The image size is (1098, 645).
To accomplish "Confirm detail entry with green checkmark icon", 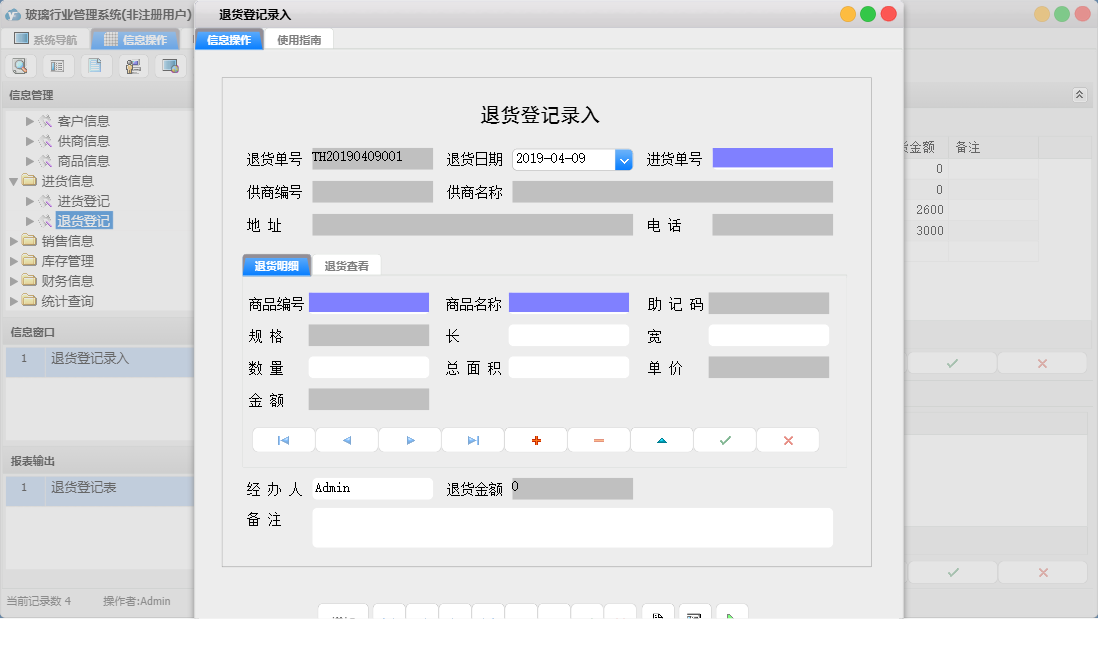I will point(724,439).
